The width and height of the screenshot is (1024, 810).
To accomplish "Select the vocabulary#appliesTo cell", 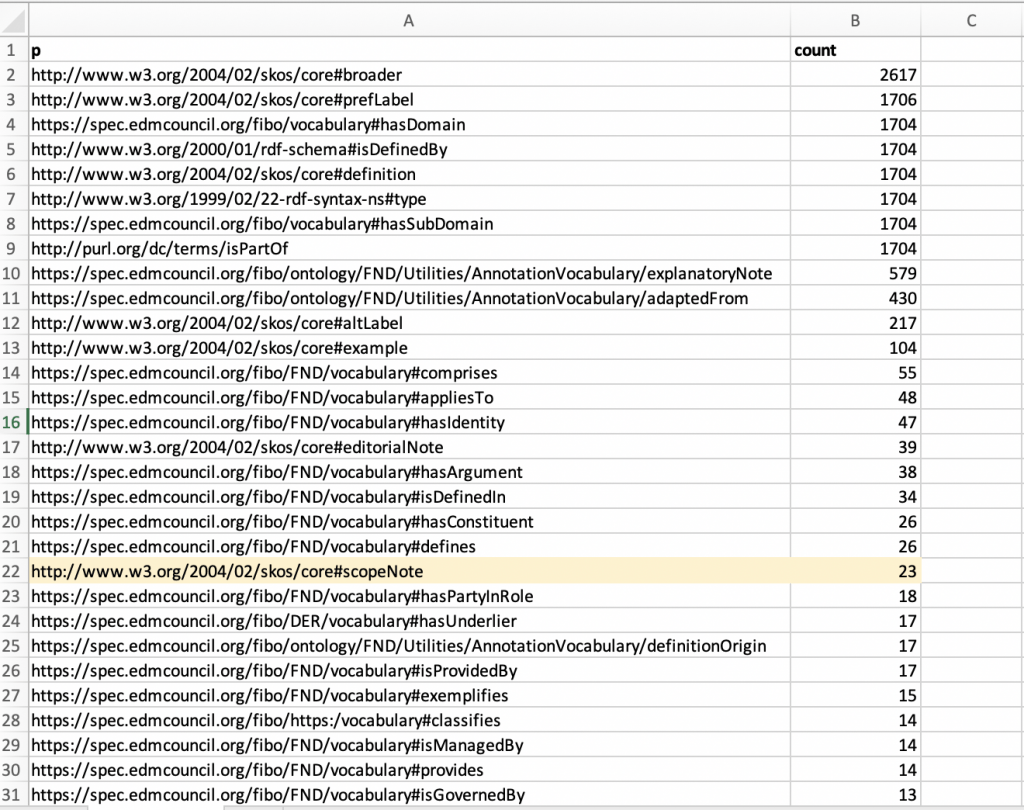I will click(409, 398).
